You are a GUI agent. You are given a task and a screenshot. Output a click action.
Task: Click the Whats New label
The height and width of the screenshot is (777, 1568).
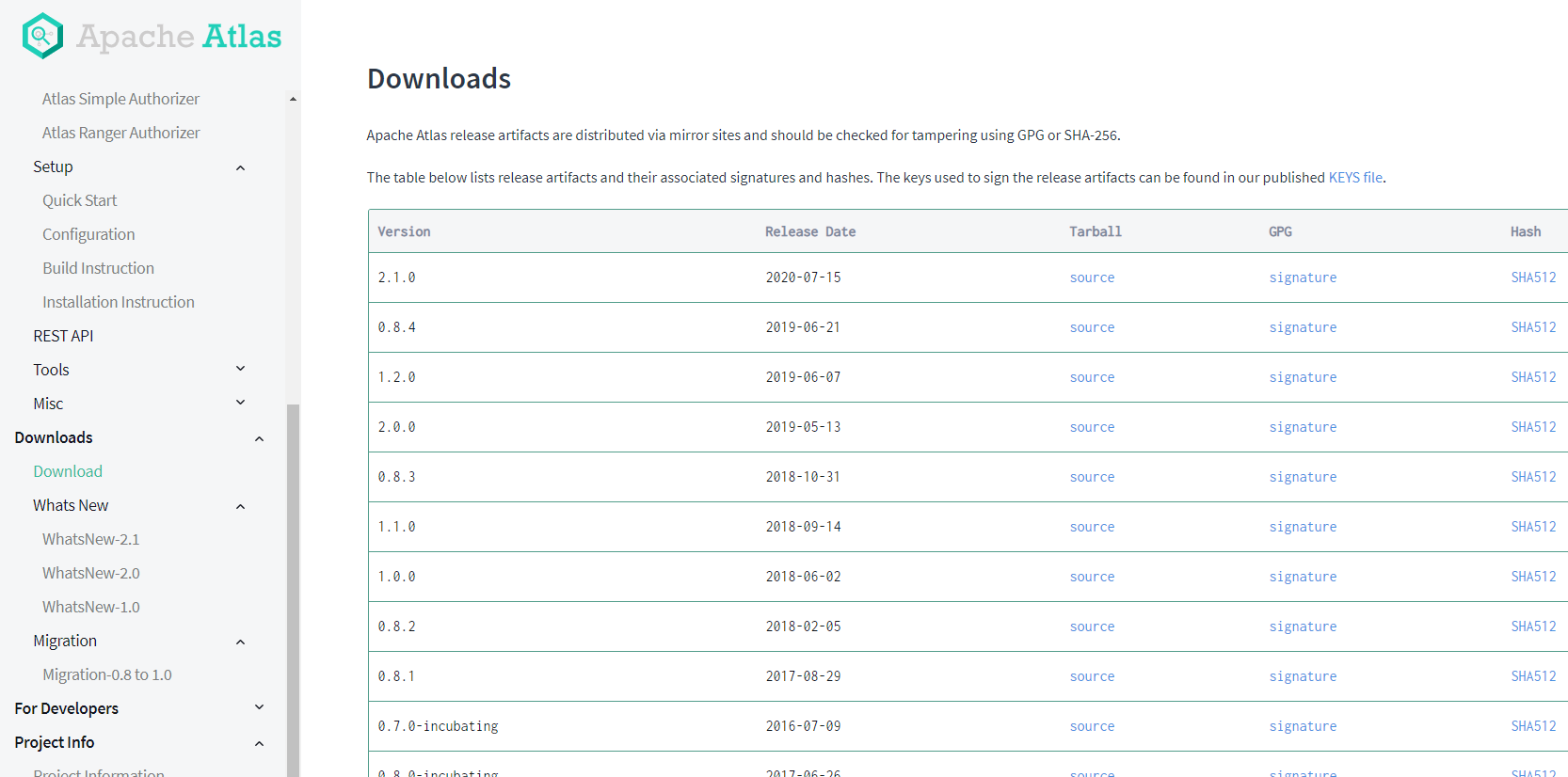pyautogui.click(x=71, y=505)
